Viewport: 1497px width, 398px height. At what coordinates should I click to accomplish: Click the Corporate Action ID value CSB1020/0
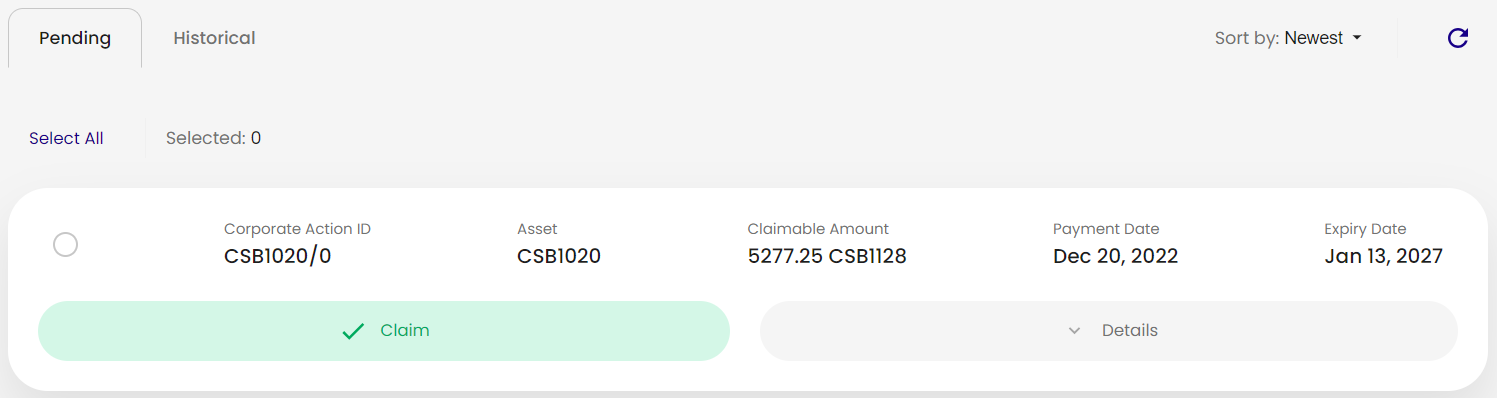click(277, 256)
